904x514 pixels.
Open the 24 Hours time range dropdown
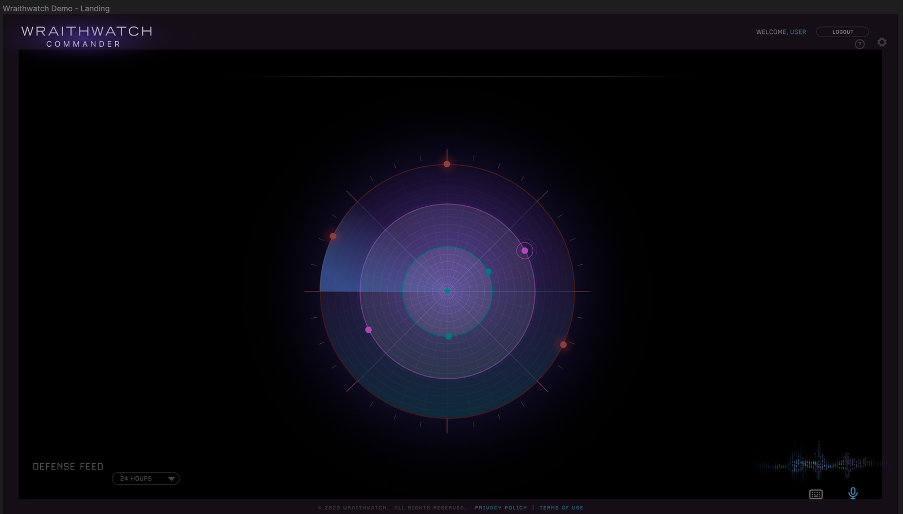144,479
